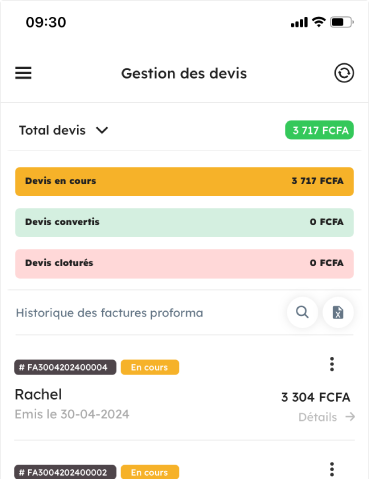Open the hamburger menu
This screenshot has height=479, width=369.
[23, 73]
